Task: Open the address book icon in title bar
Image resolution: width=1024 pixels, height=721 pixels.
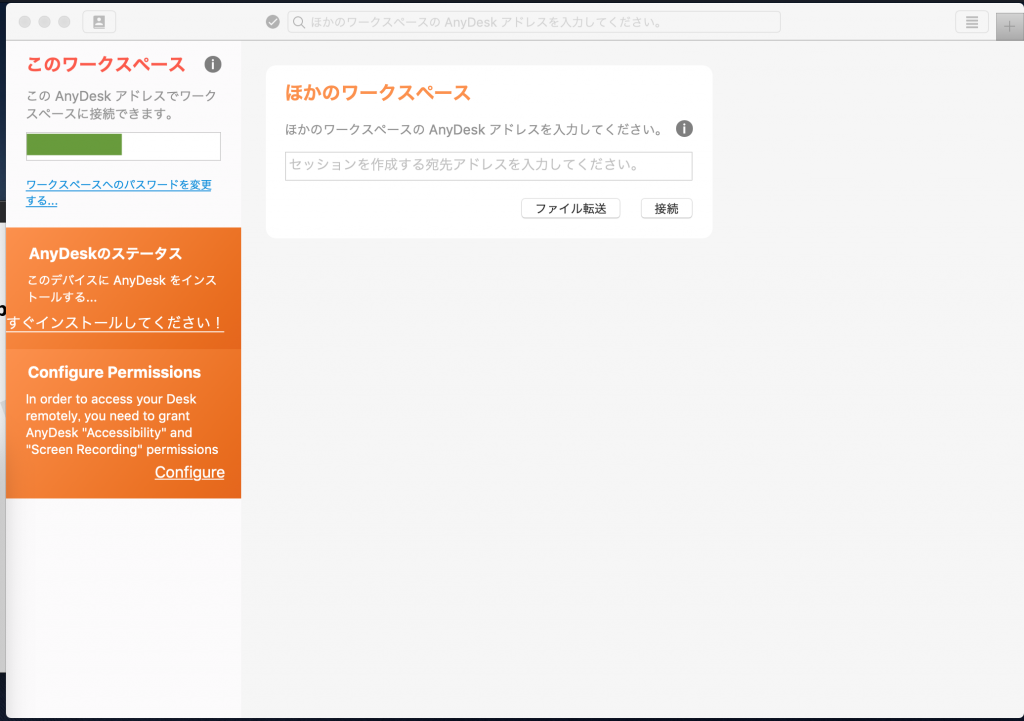Action: click(x=99, y=22)
